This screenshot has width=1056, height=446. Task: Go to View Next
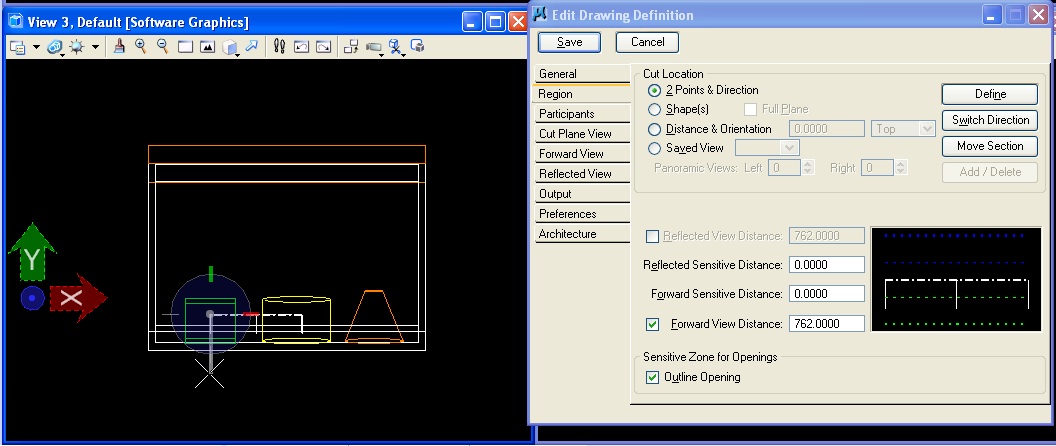coord(324,47)
